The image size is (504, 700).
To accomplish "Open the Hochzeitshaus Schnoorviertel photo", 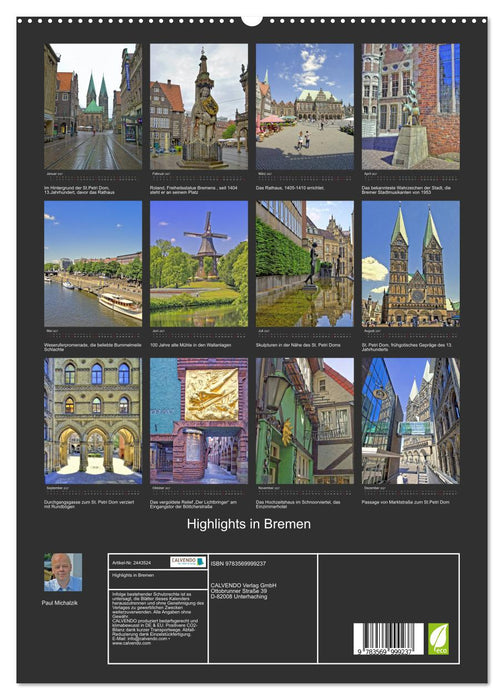I will pyautogui.click(x=305, y=421).
